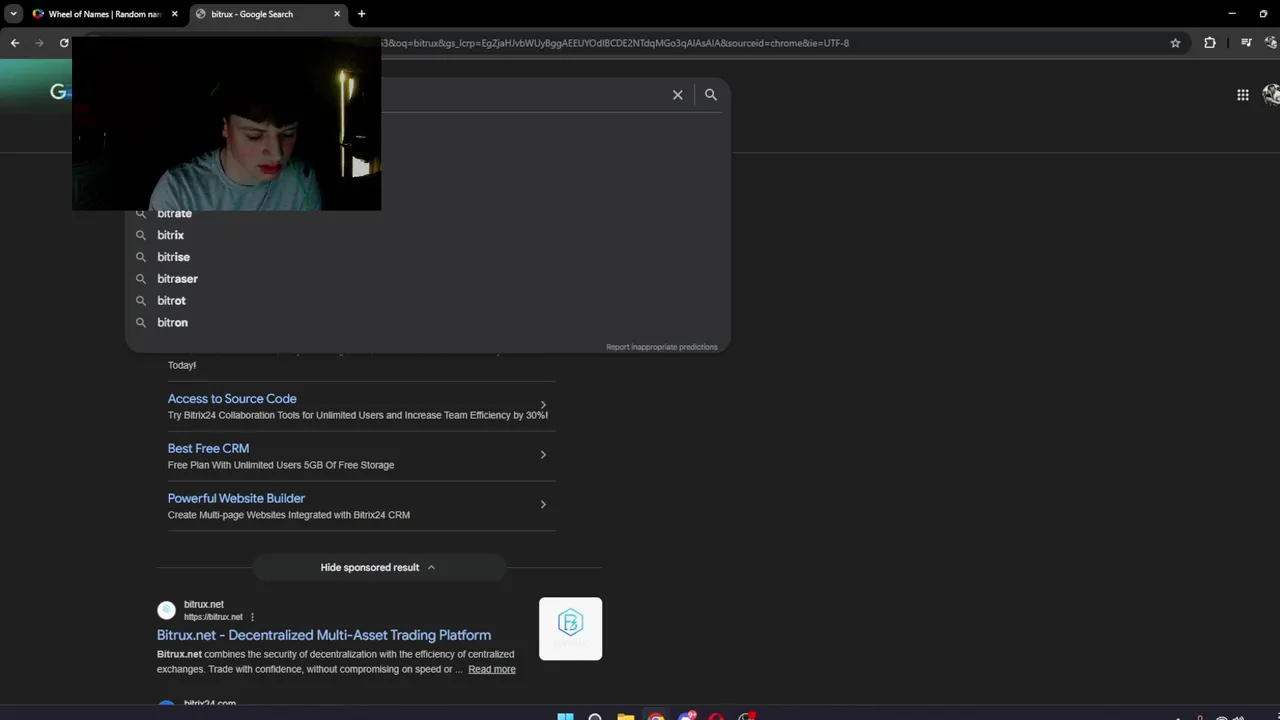Open the Access to Source Code link
Viewport: 1280px width, 720px height.
[x=232, y=399]
